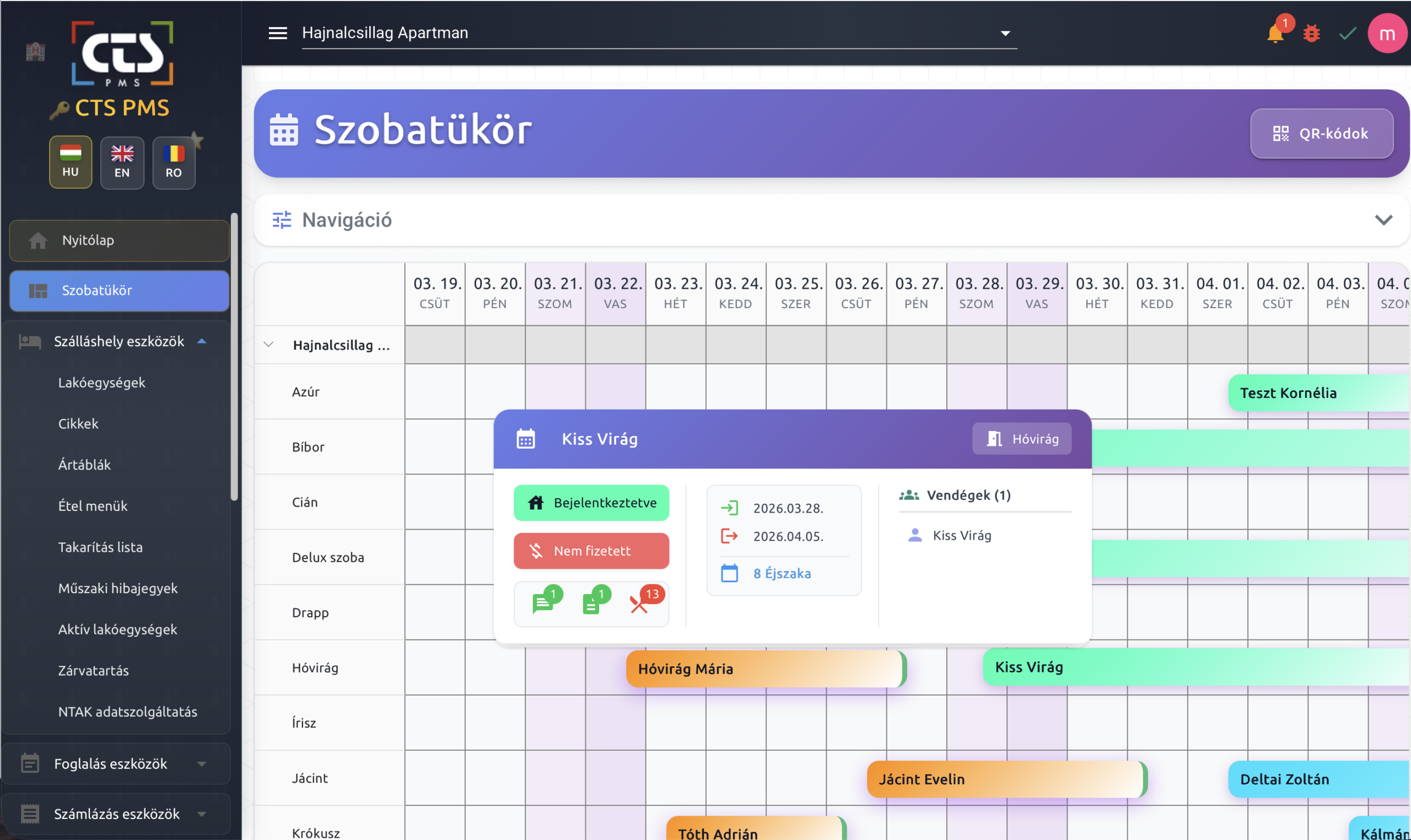Viewport: 1411px width, 840px height.
Task: Click the green checkmark status icon
Action: [1348, 34]
